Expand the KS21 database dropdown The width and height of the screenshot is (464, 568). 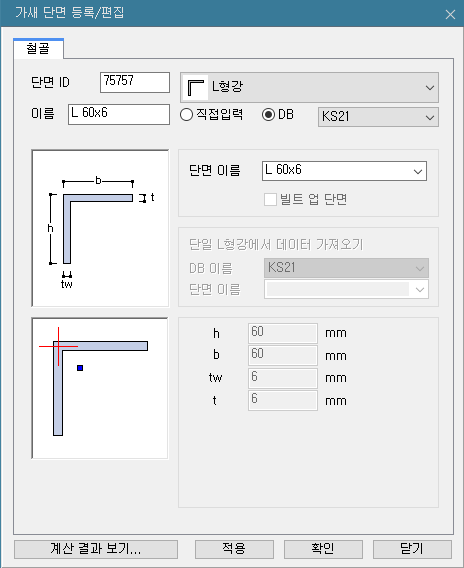click(378, 117)
